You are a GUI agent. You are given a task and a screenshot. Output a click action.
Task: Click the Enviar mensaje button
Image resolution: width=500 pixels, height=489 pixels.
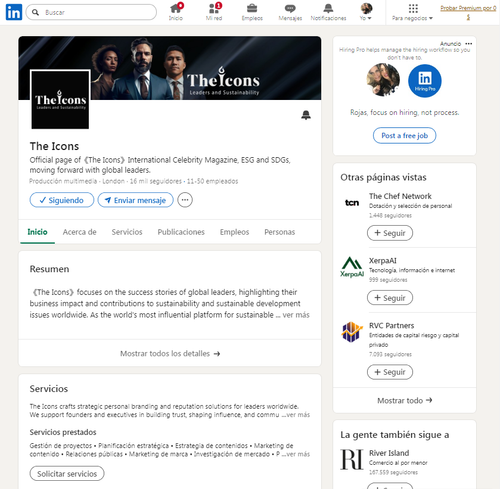pyautogui.click(x=136, y=200)
